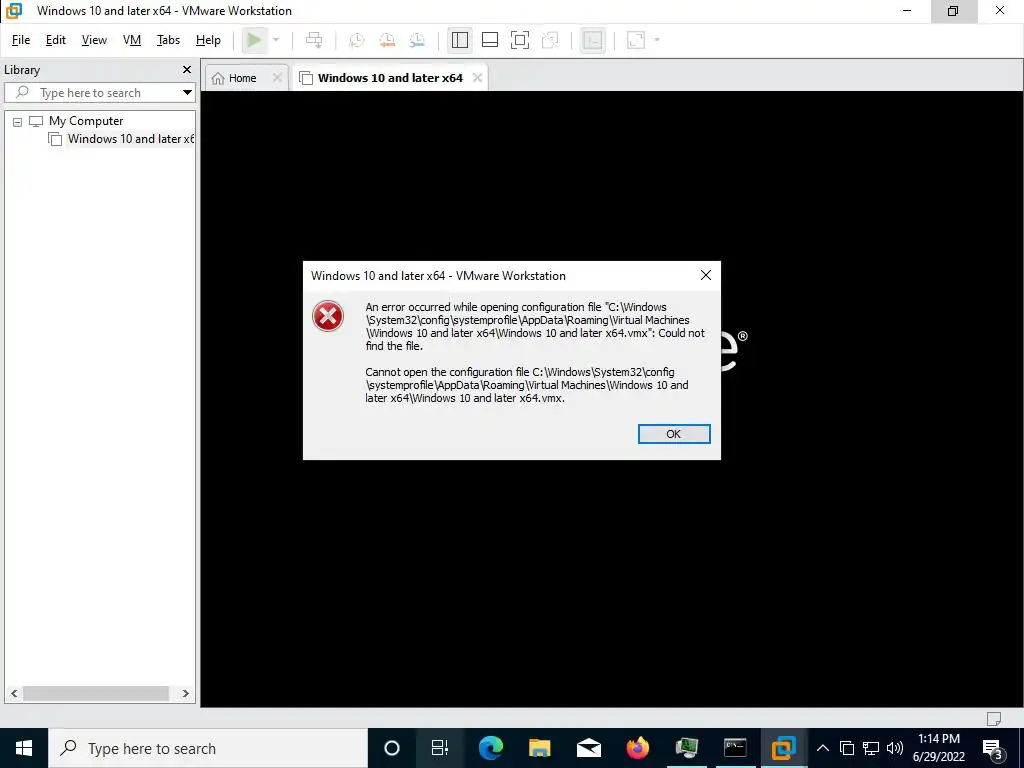Open the clock and date flyout

939,748
